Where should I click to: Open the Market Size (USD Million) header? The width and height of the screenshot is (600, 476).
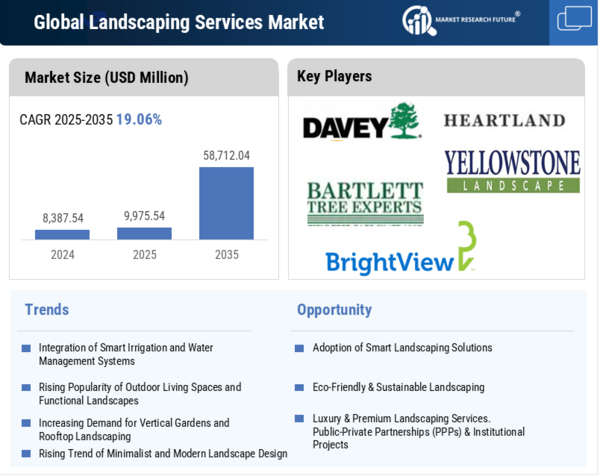(x=106, y=77)
